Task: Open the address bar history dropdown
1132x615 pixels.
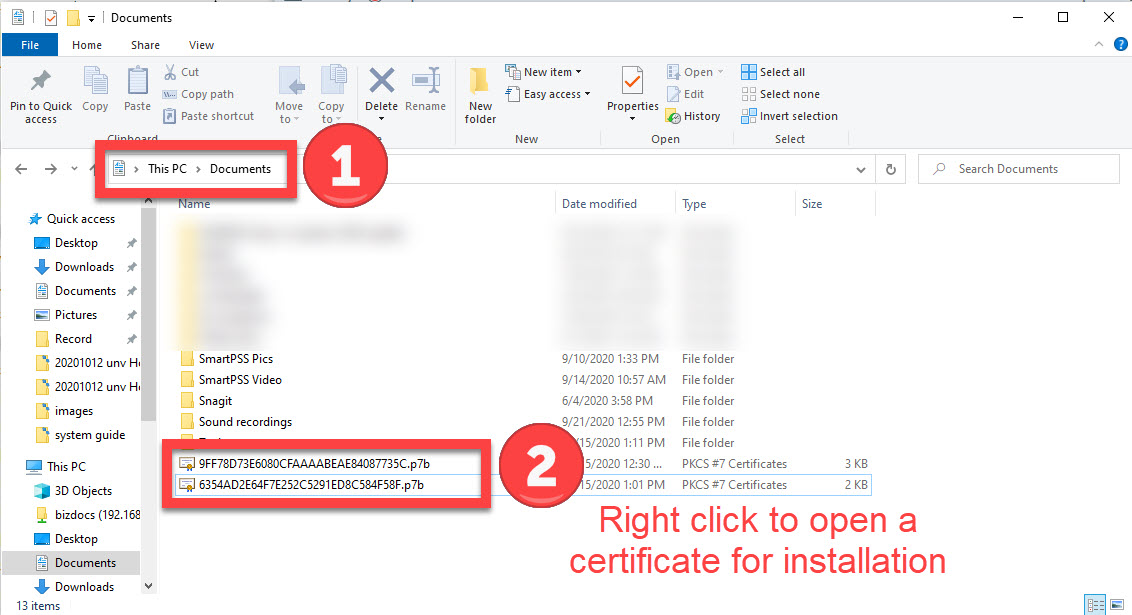Action: click(x=862, y=169)
